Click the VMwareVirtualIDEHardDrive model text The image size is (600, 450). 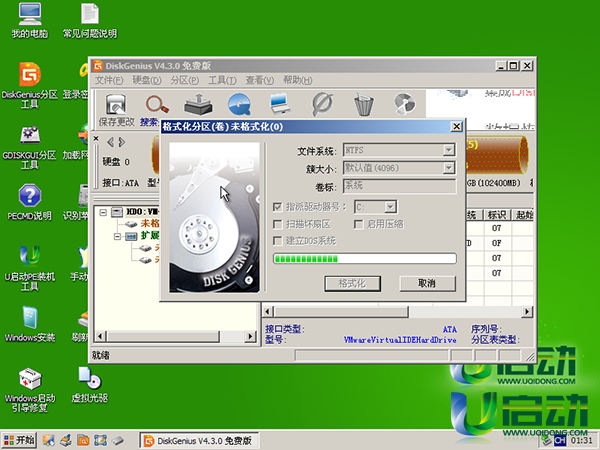pos(400,340)
